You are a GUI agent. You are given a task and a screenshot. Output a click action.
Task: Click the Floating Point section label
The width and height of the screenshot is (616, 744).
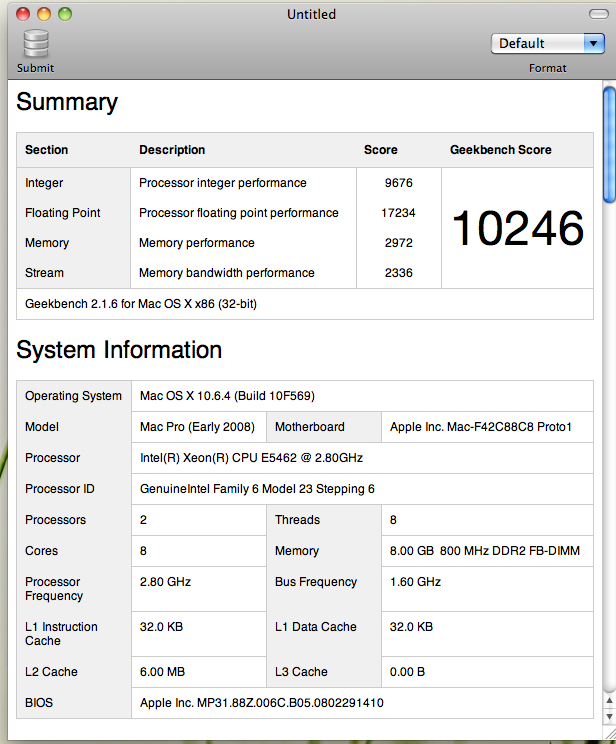pyautogui.click(x=63, y=213)
